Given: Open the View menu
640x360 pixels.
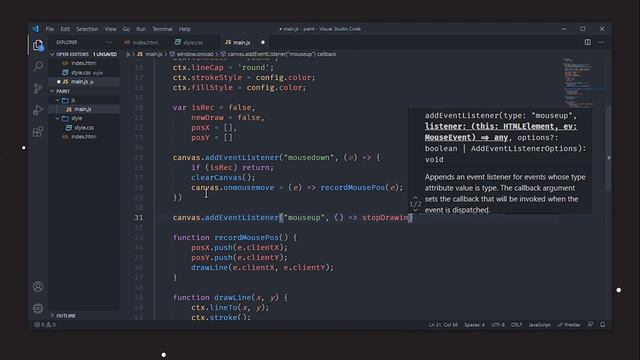Looking at the screenshot, I should tap(110, 29).
